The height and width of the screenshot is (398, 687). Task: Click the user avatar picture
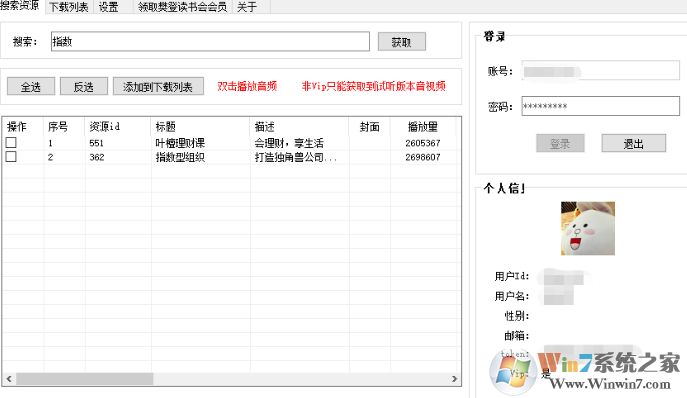pos(588,228)
